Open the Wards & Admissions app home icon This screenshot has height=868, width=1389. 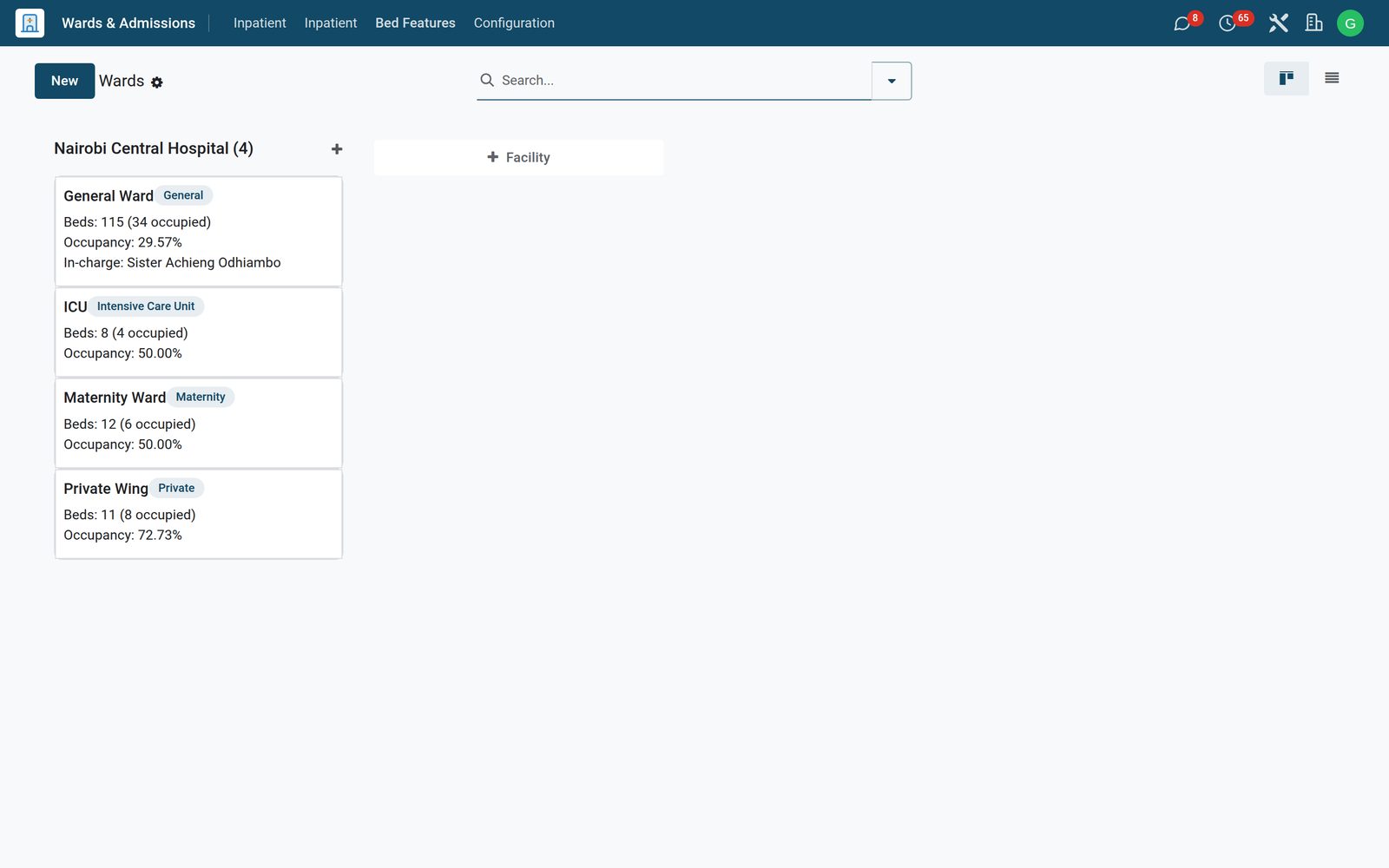[30, 23]
